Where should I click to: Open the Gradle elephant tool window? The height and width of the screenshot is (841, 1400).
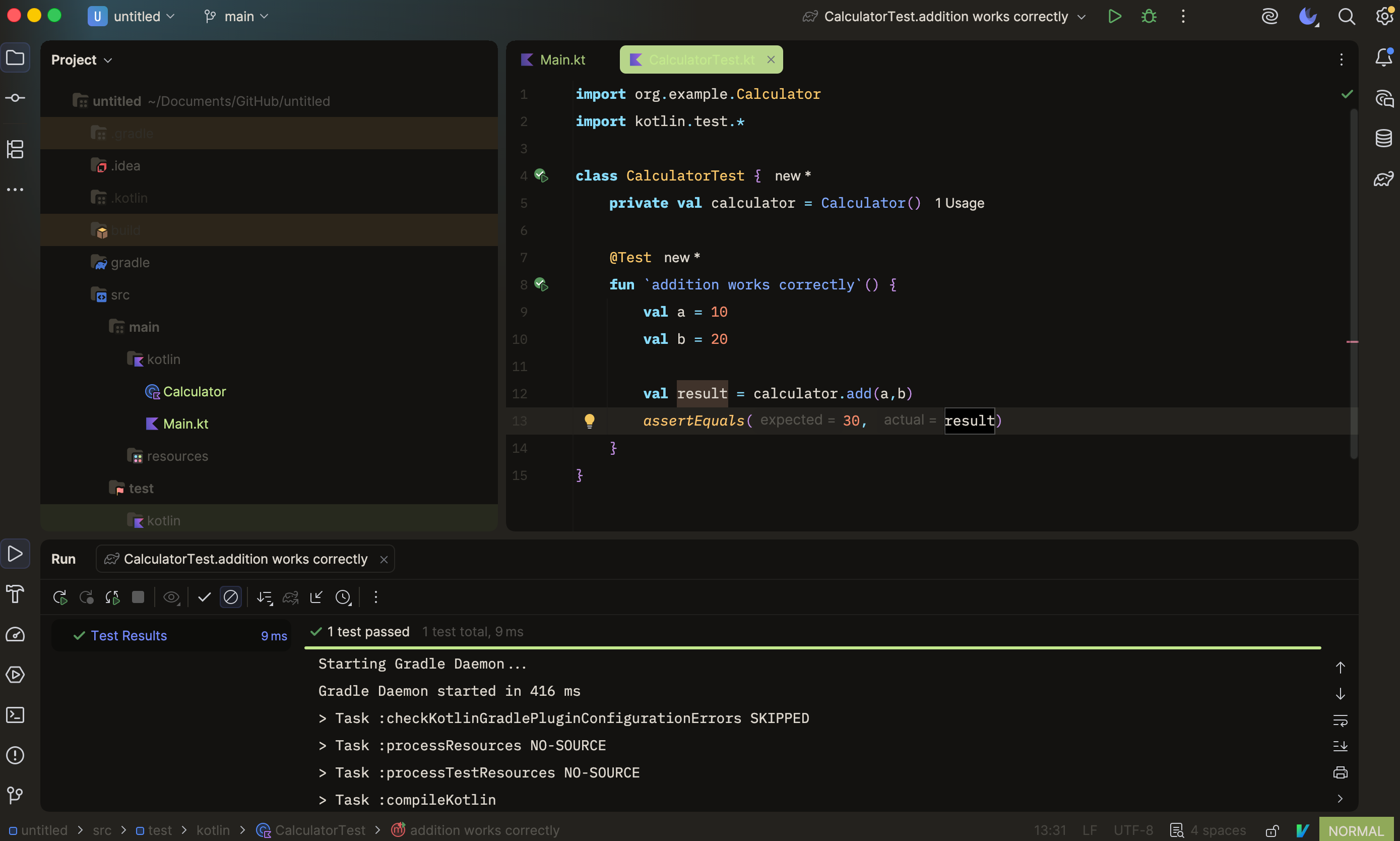[x=1383, y=179]
